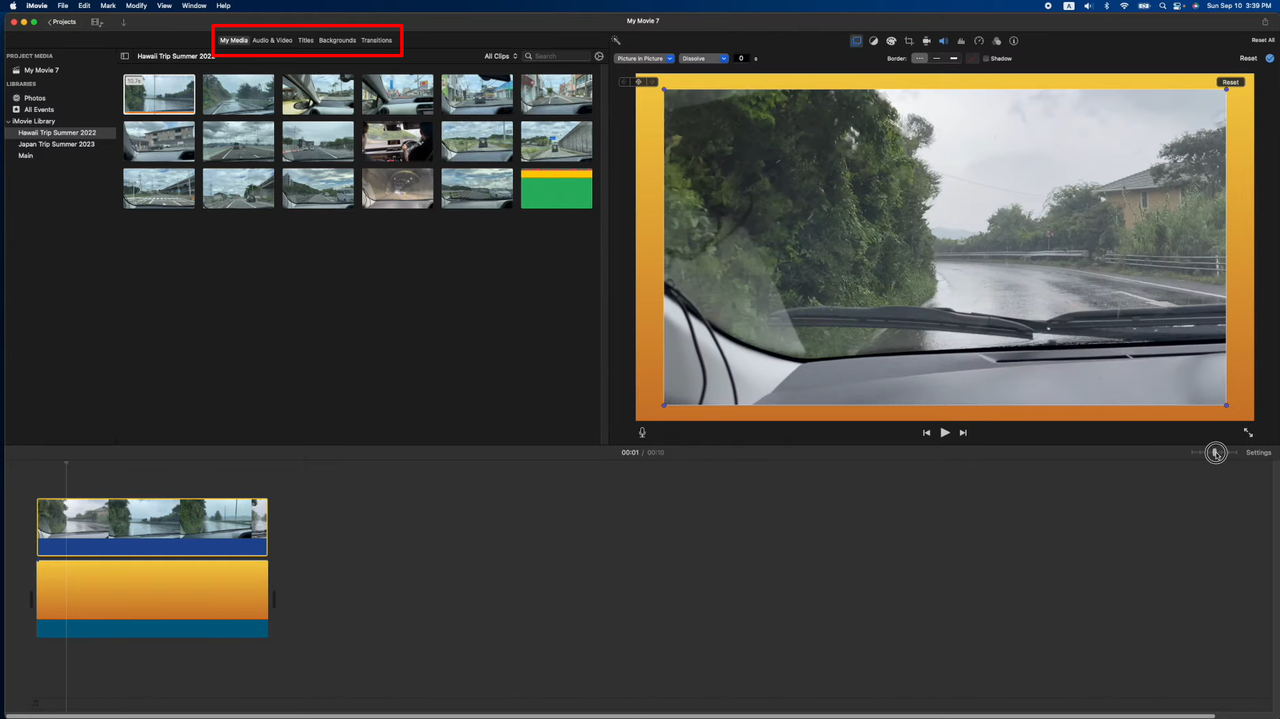Viewport: 1280px width, 719px height.
Task: Jump to the next keyframe arrow
Action: pyautogui.click(x=651, y=82)
